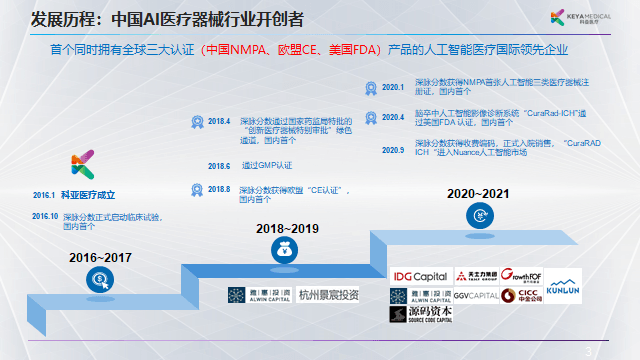Image resolution: width=640 pixels, height=360 pixels.
Task: Click the Keya Medical logo in top corner
Action: [580, 17]
